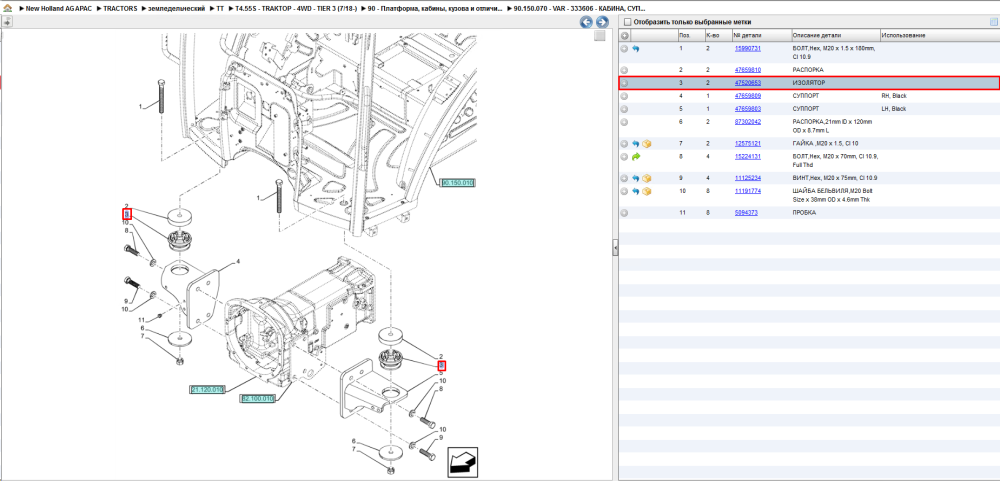Screen dimensions: 1000x481
Task: Open '90 - Платформа, кабины' breadcrumb
Action: pyautogui.click(x=434, y=9)
